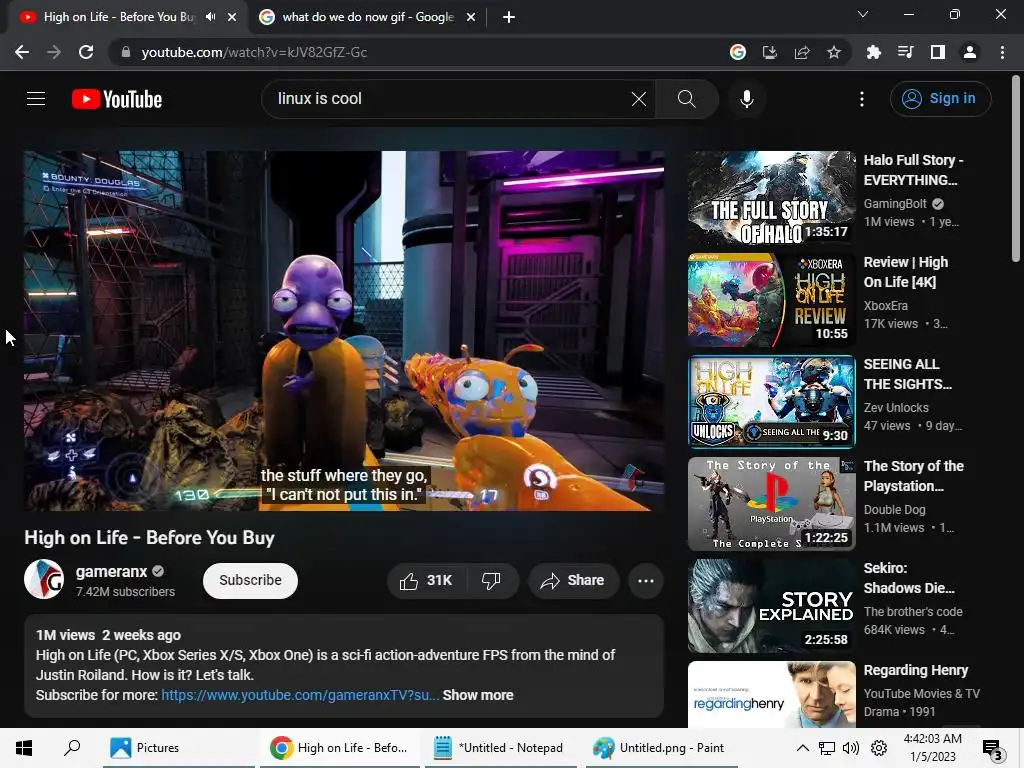Open Review High On Life 4K title

coord(906,272)
